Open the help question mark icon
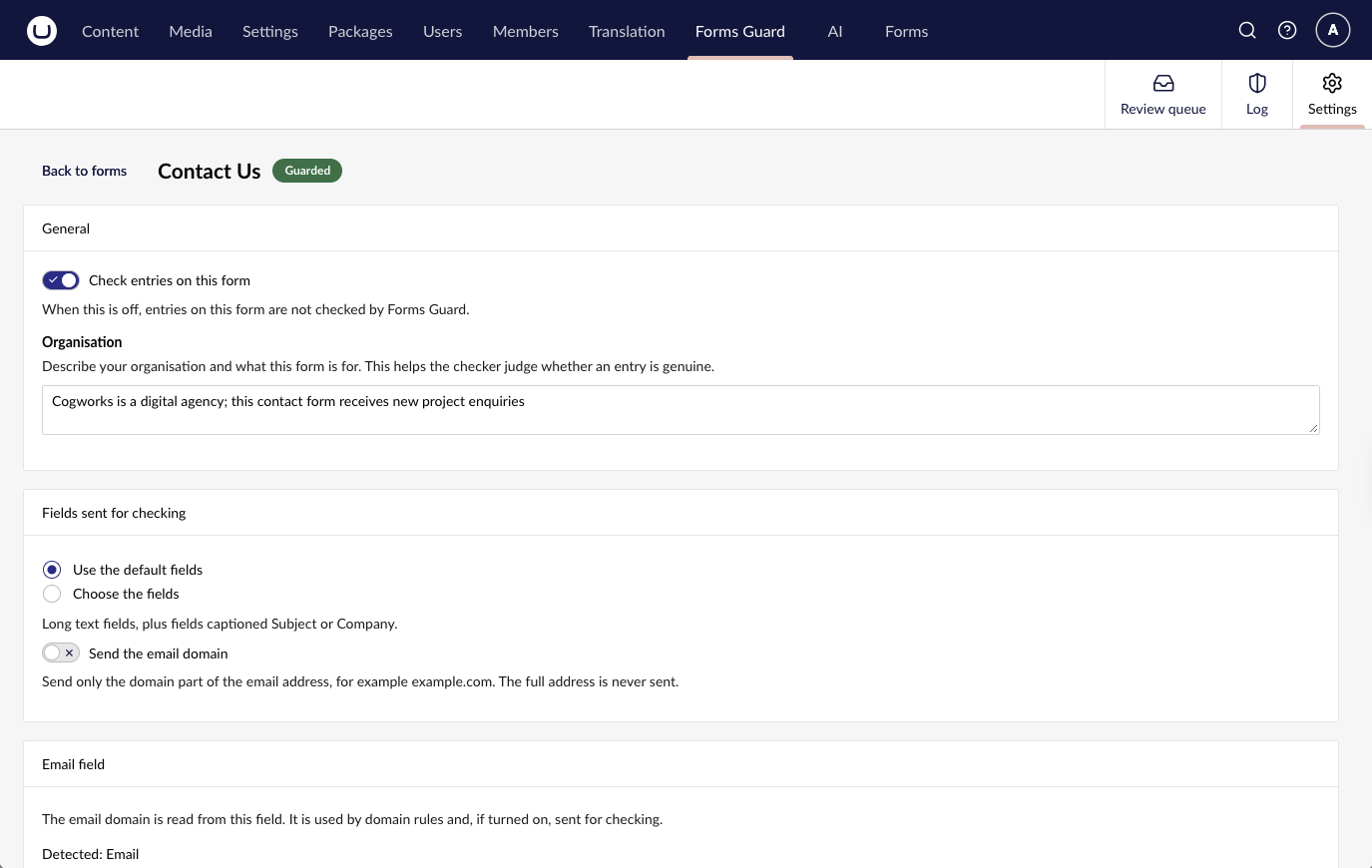 pyautogui.click(x=1287, y=30)
